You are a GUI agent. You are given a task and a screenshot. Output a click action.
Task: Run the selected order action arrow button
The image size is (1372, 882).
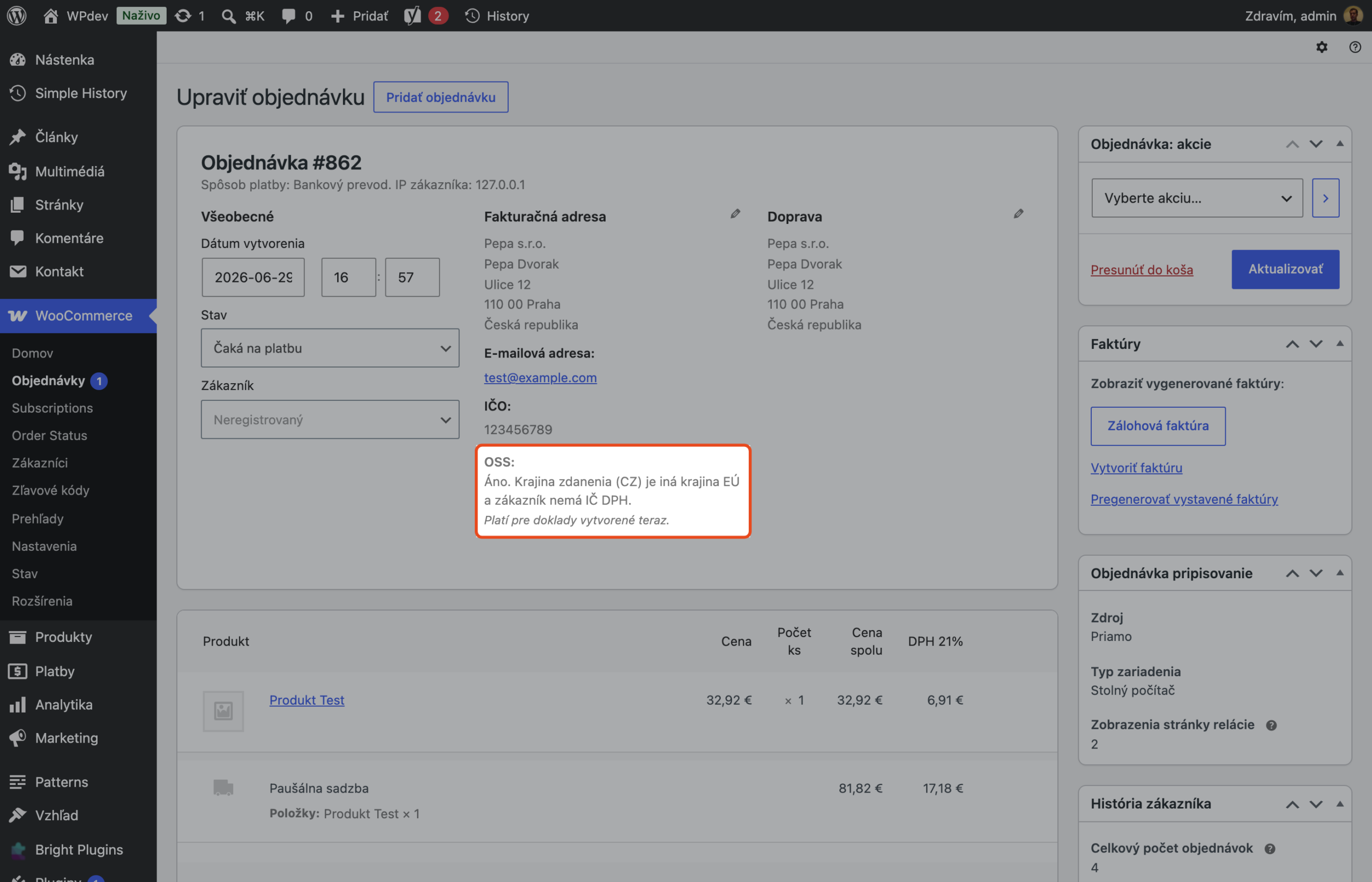[x=1325, y=198]
